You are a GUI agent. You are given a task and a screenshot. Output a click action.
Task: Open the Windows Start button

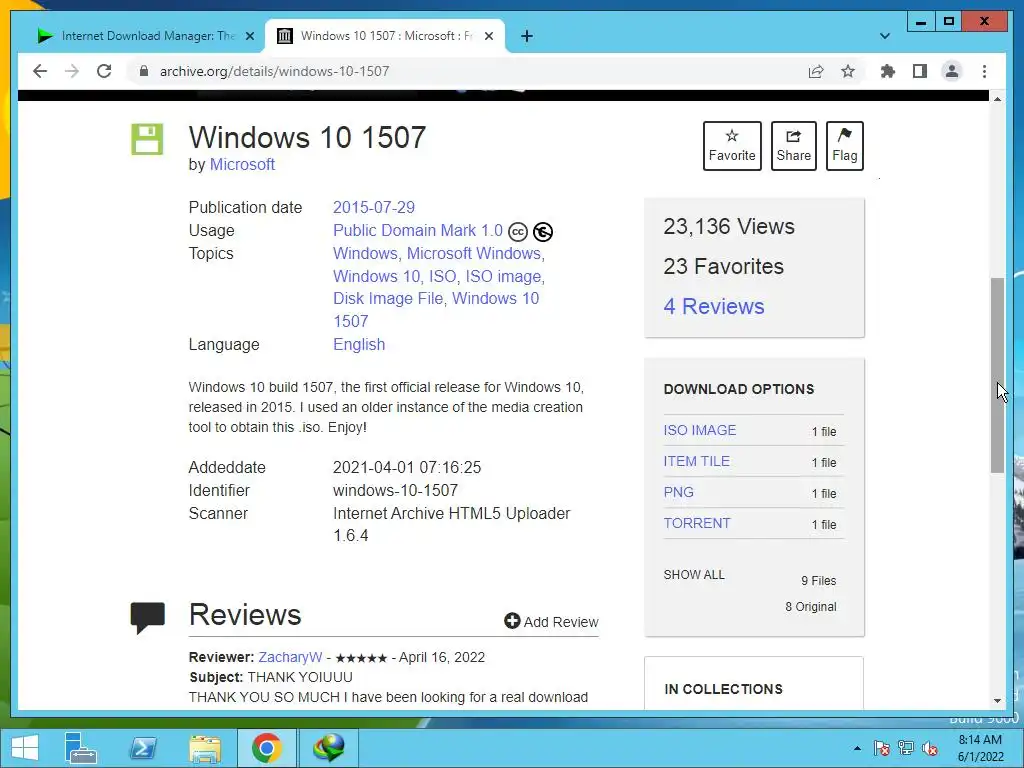(x=25, y=748)
